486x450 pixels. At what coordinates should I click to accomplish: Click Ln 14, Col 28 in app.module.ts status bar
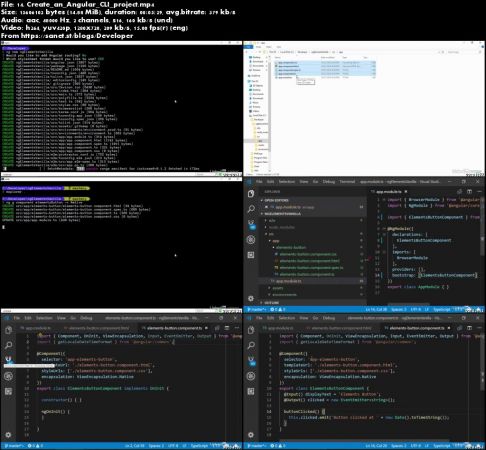coord(376,309)
